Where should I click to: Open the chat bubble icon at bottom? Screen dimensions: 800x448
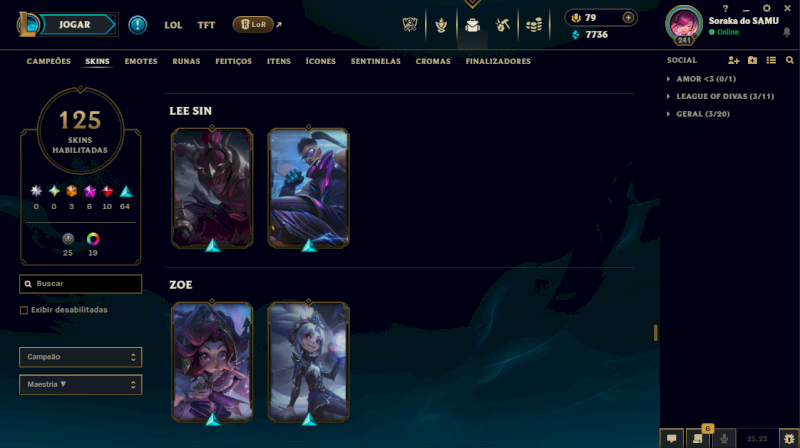coord(671,438)
